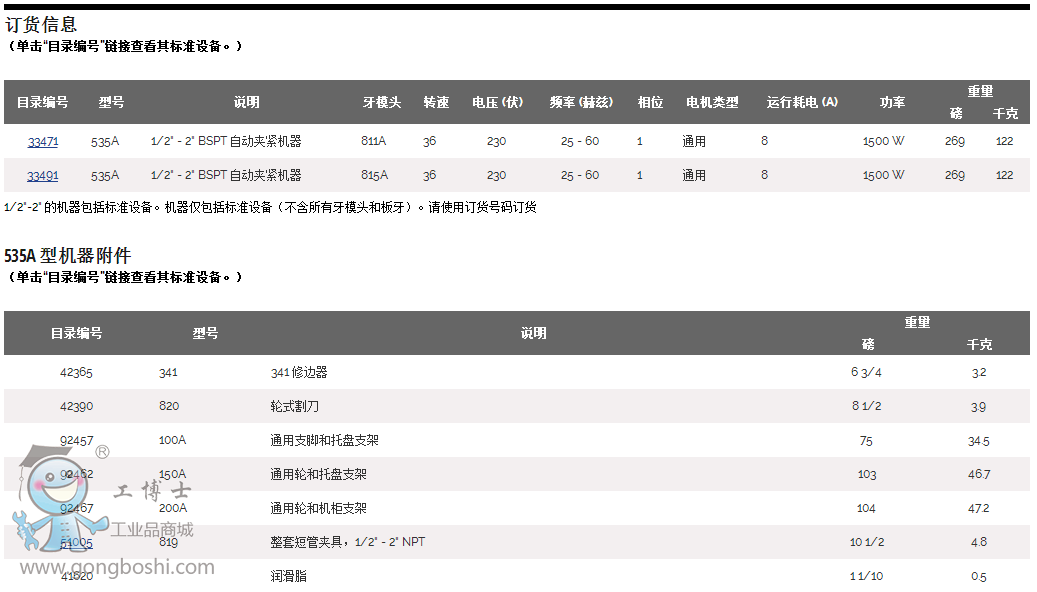
Task: Click the www.gongboshi.com watermark URL
Action: pyautogui.click(x=118, y=568)
